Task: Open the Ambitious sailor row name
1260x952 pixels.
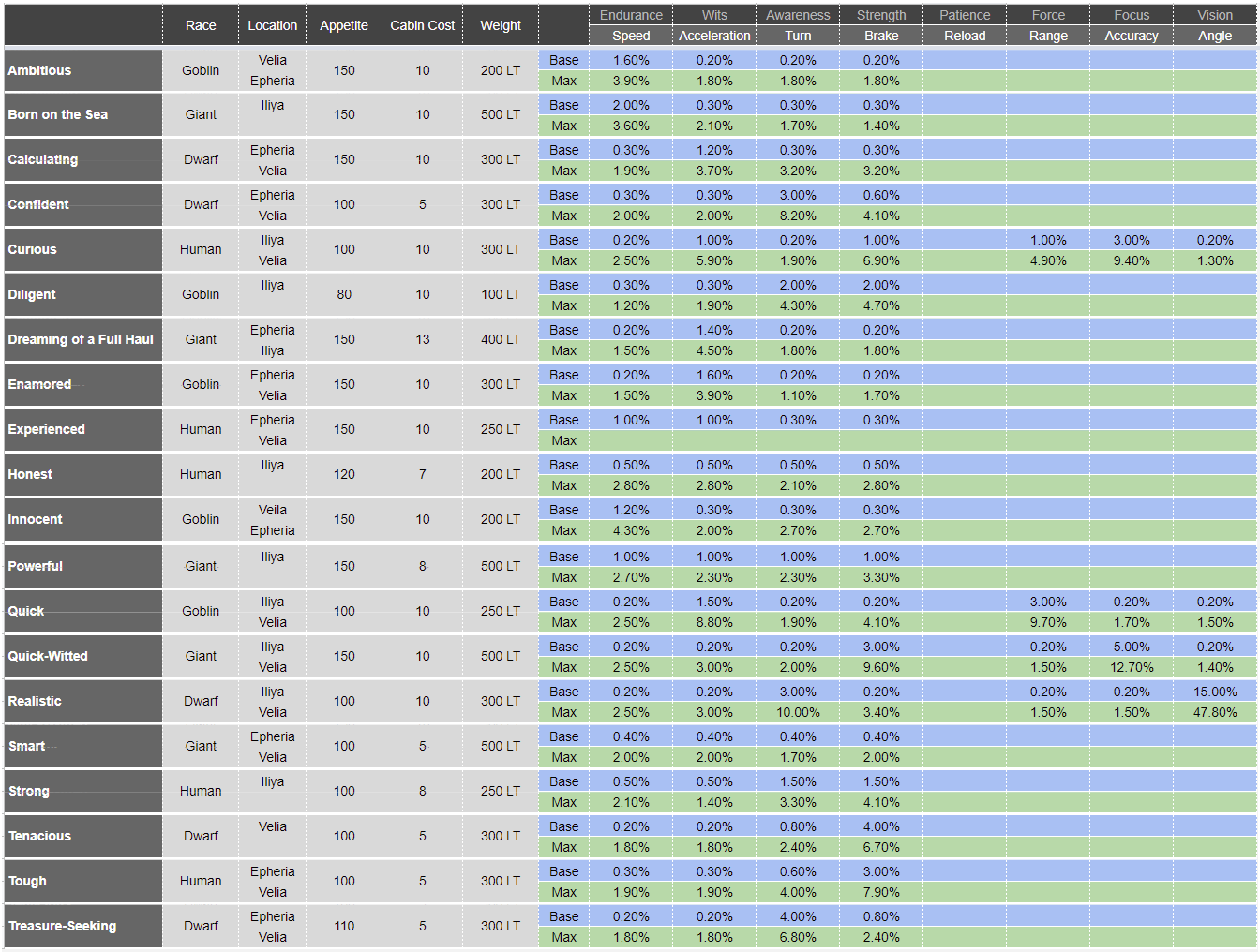Action: click(39, 70)
